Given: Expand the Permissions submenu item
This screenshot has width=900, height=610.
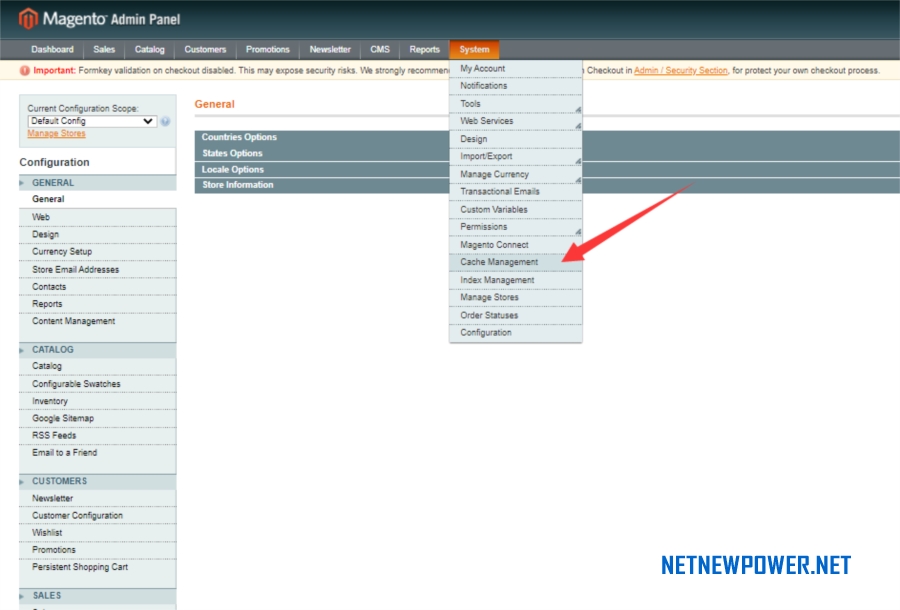Looking at the screenshot, I should (515, 227).
